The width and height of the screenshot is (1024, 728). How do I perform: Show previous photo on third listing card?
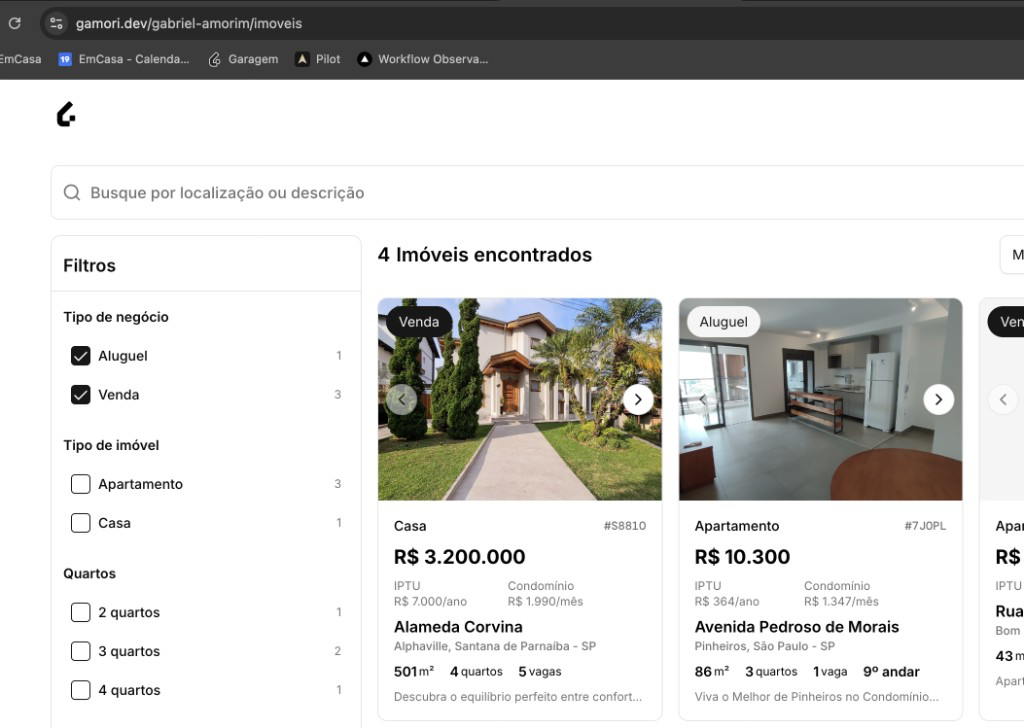coord(1003,400)
